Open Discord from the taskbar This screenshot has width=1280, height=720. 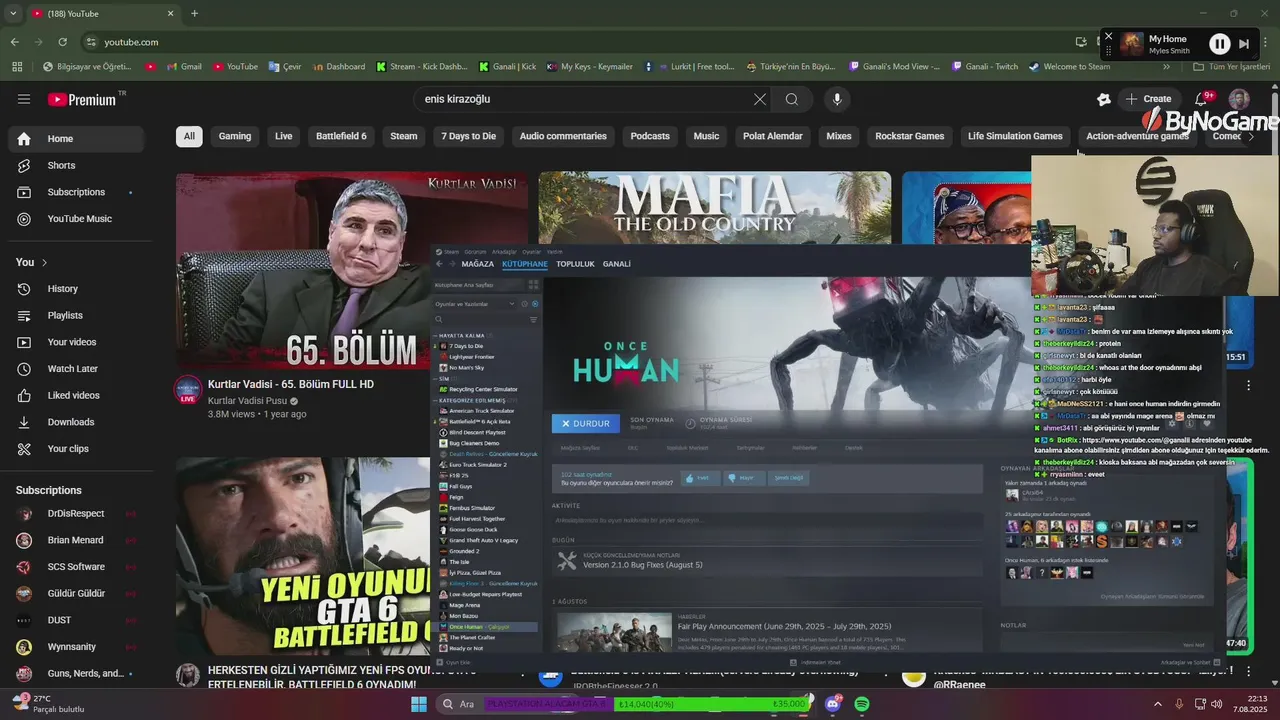point(832,704)
